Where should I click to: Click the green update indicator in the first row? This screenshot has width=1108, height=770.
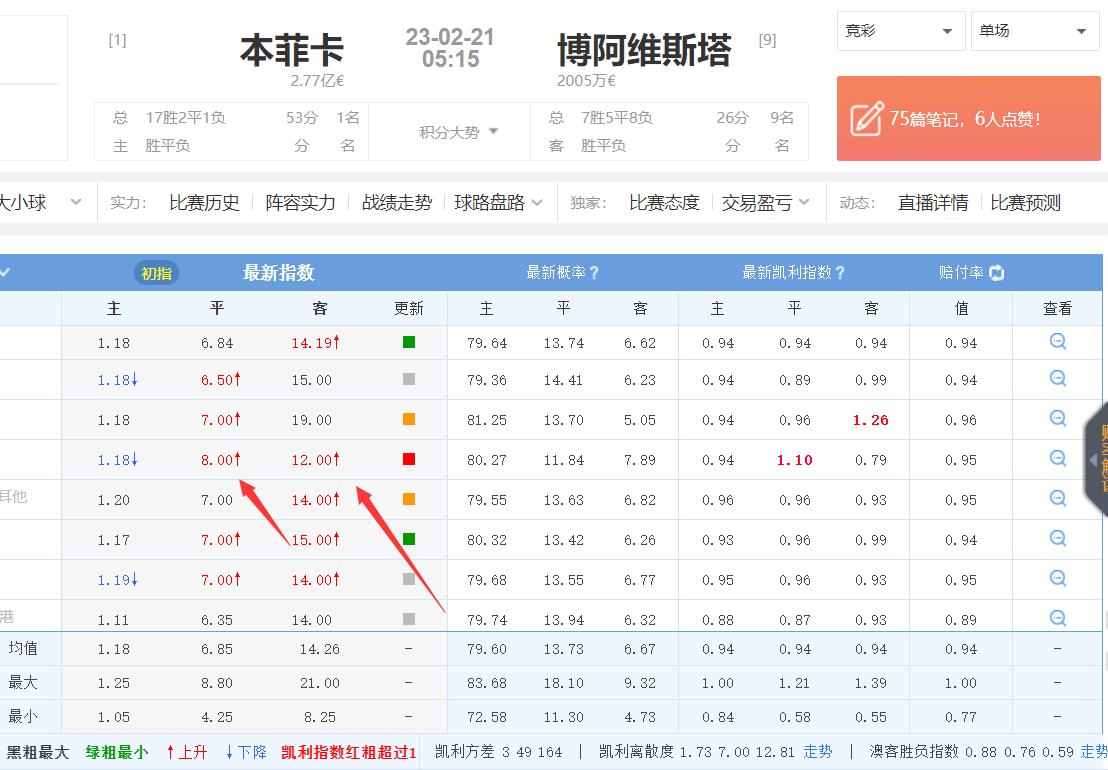pyautogui.click(x=409, y=341)
